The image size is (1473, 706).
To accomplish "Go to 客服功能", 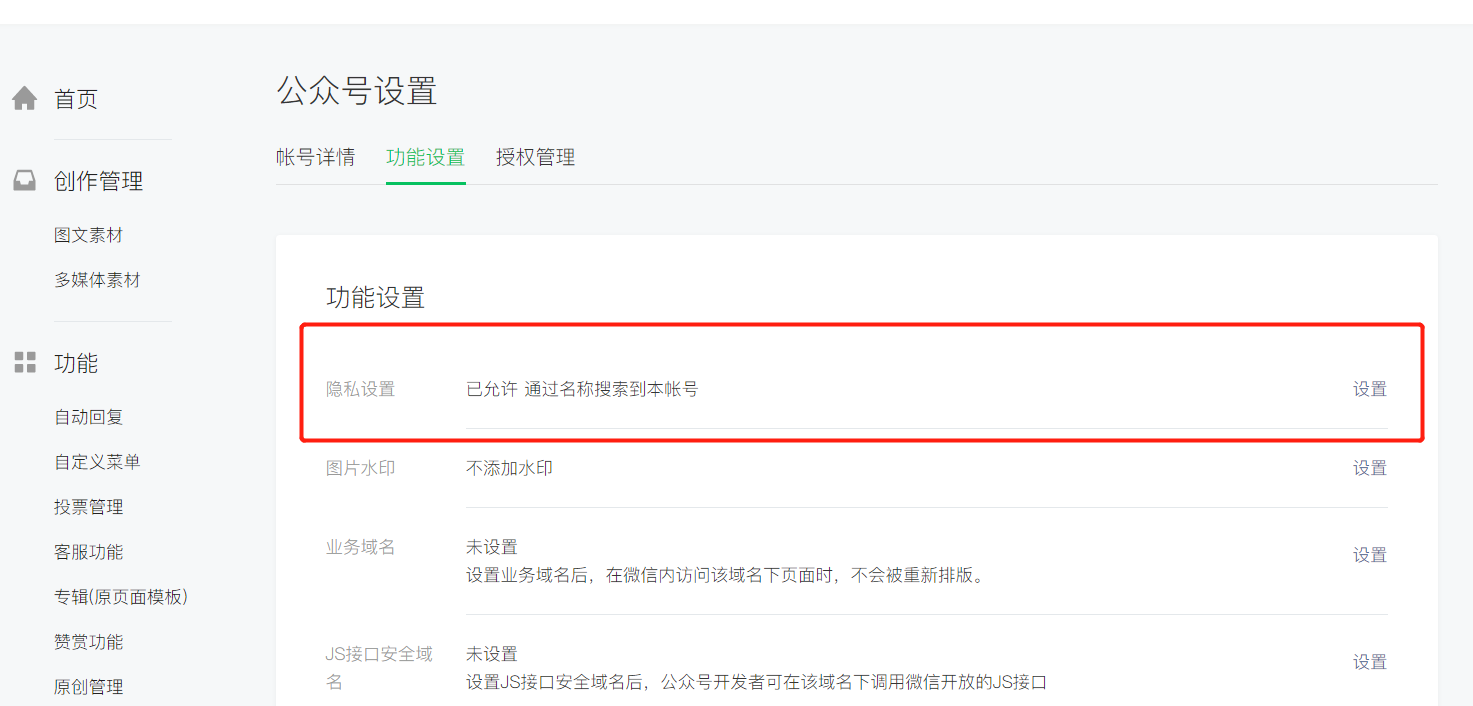I will tap(89, 552).
